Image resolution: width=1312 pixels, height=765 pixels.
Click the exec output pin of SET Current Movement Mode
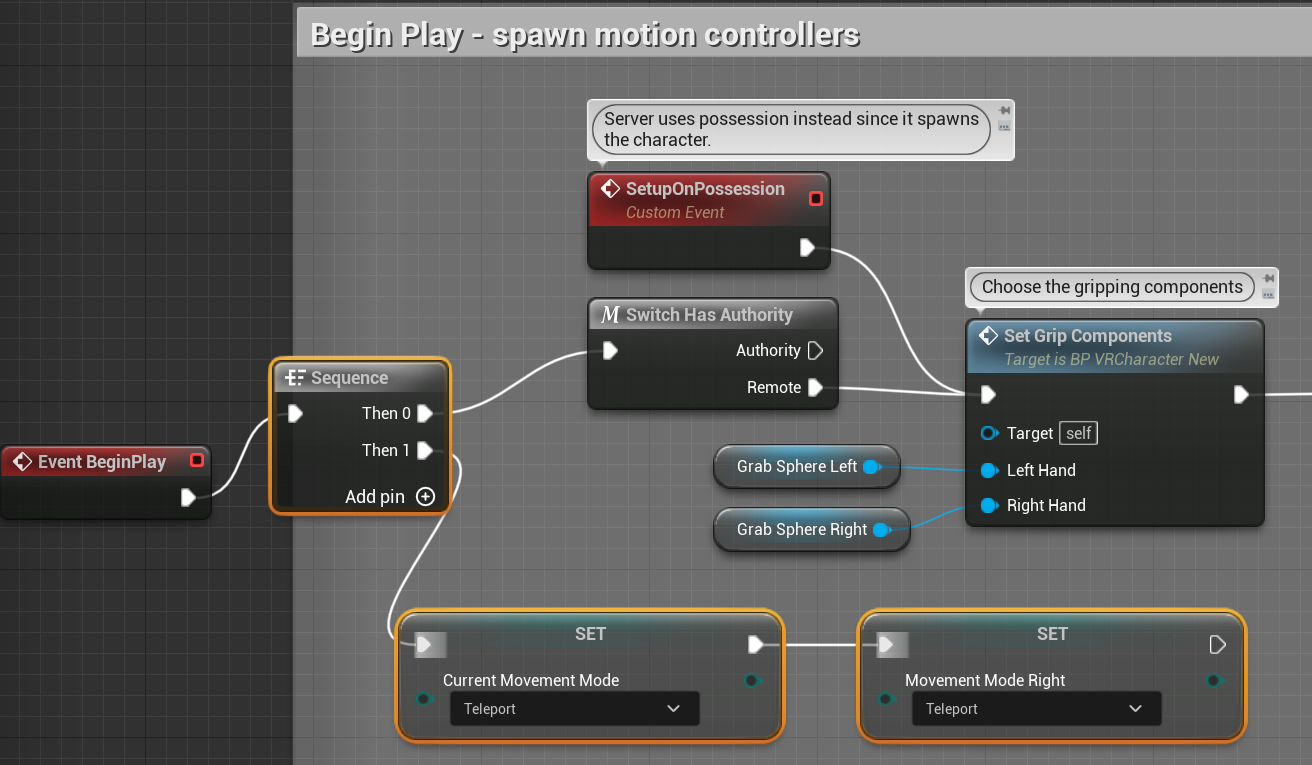[756, 645]
